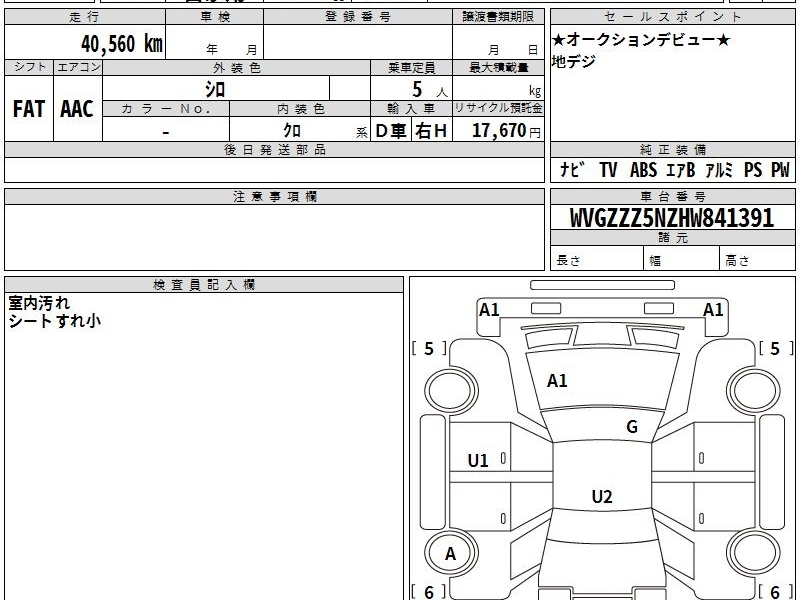Image resolution: width=800 pixels, height=600 pixels.
Task: Click シフト shift header
Action: (x=30, y=67)
